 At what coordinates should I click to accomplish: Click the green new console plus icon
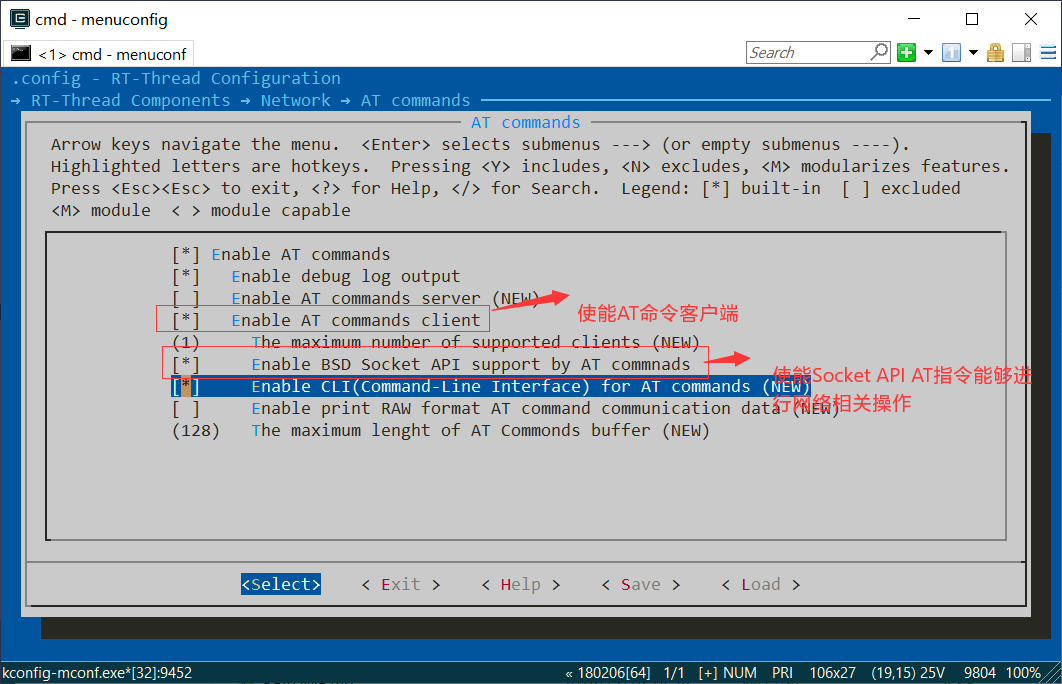pyautogui.click(x=906, y=52)
